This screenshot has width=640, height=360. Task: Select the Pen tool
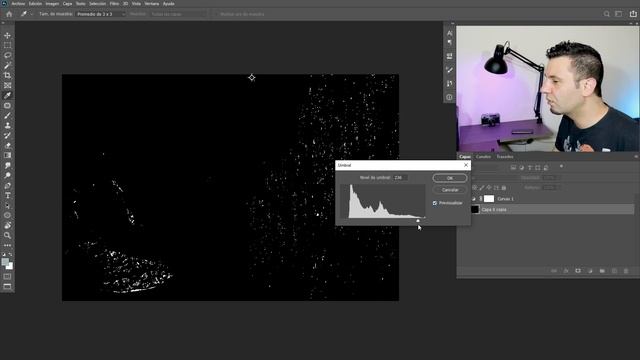(x=7, y=185)
